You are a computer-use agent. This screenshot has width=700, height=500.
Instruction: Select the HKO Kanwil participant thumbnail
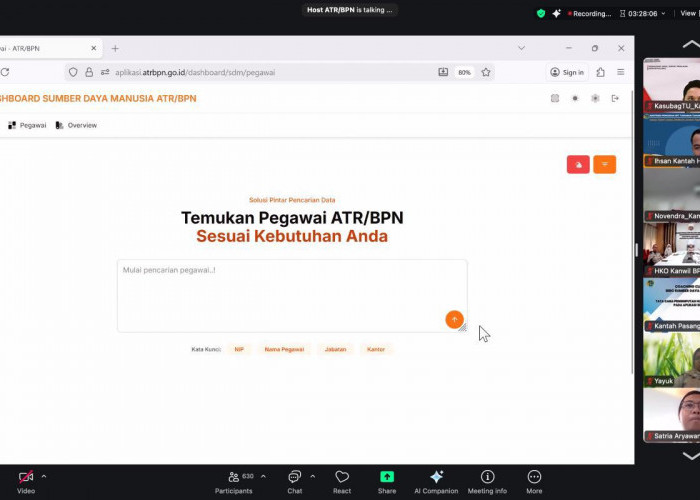tap(672, 250)
